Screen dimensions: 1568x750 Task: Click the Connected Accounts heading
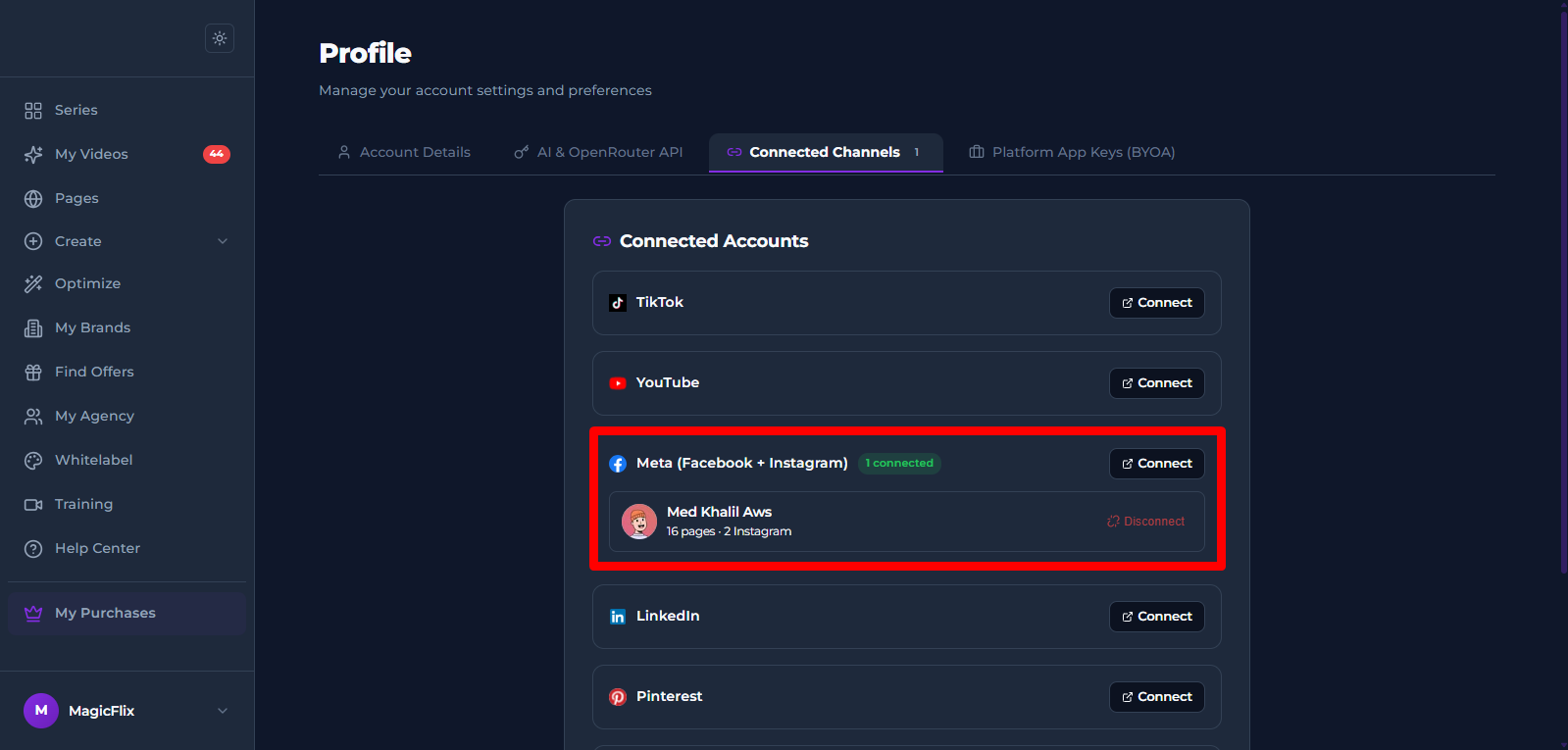pos(714,241)
